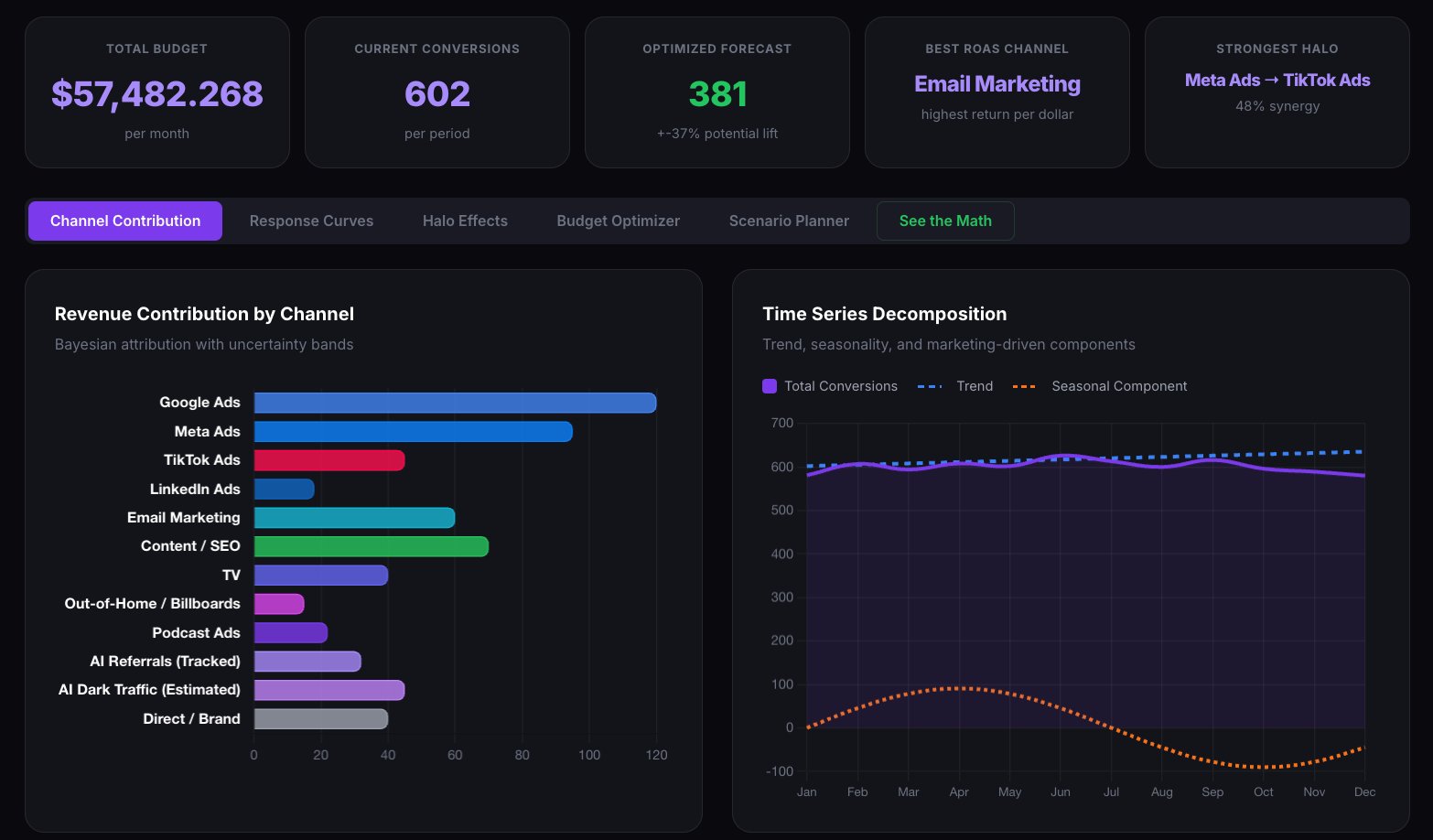The height and width of the screenshot is (840, 1433).
Task: Click the Out-of-Home / Billboards bar
Action: pos(279,604)
